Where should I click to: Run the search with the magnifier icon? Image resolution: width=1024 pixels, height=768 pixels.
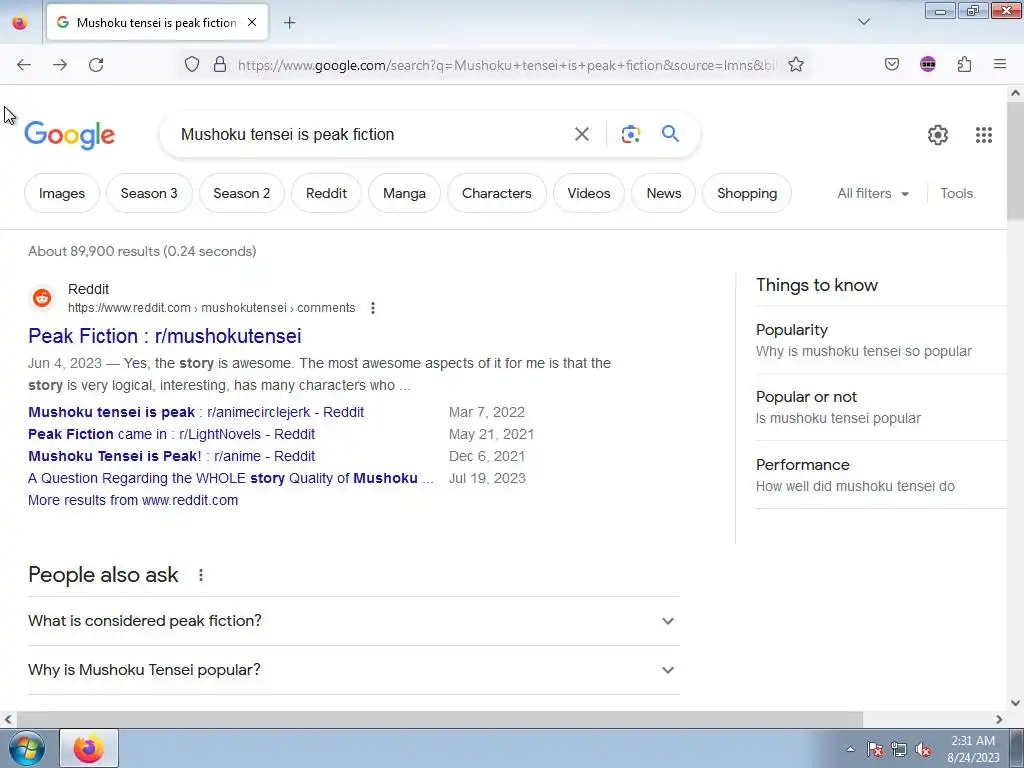[670, 134]
